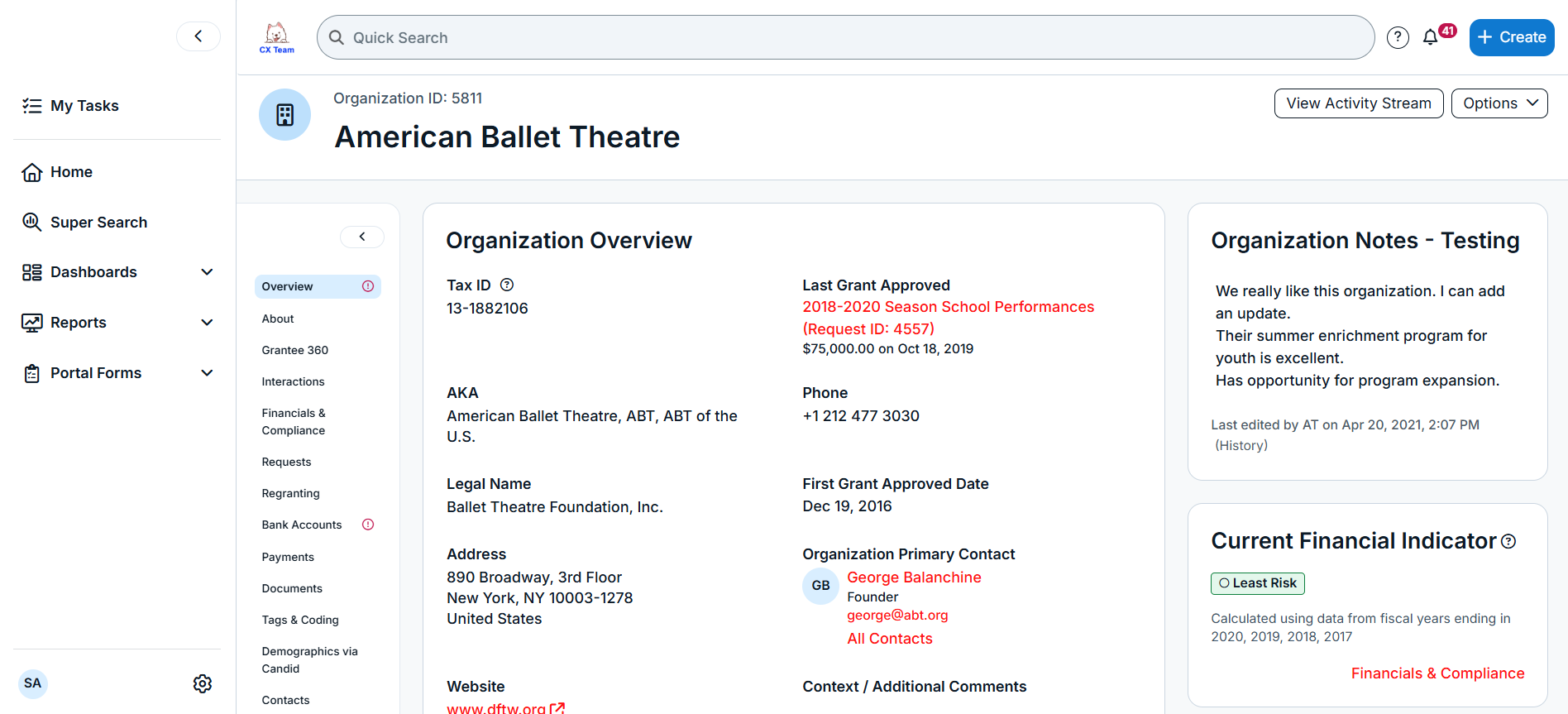Open the settings gear icon
Screen dimensions: 1568x714
point(203,683)
